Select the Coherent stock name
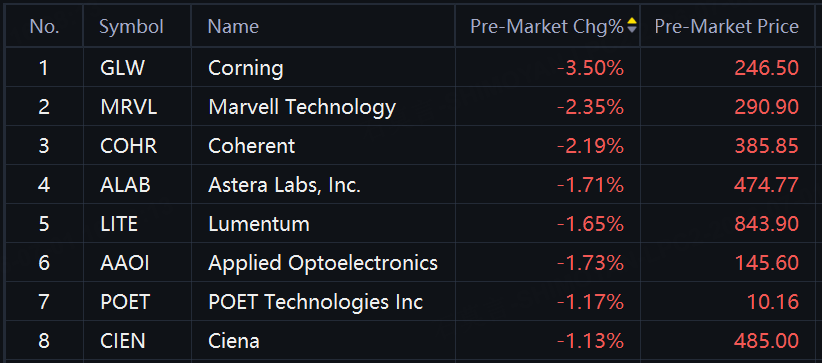The height and width of the screenshot is (363, 822). (252, 146)
